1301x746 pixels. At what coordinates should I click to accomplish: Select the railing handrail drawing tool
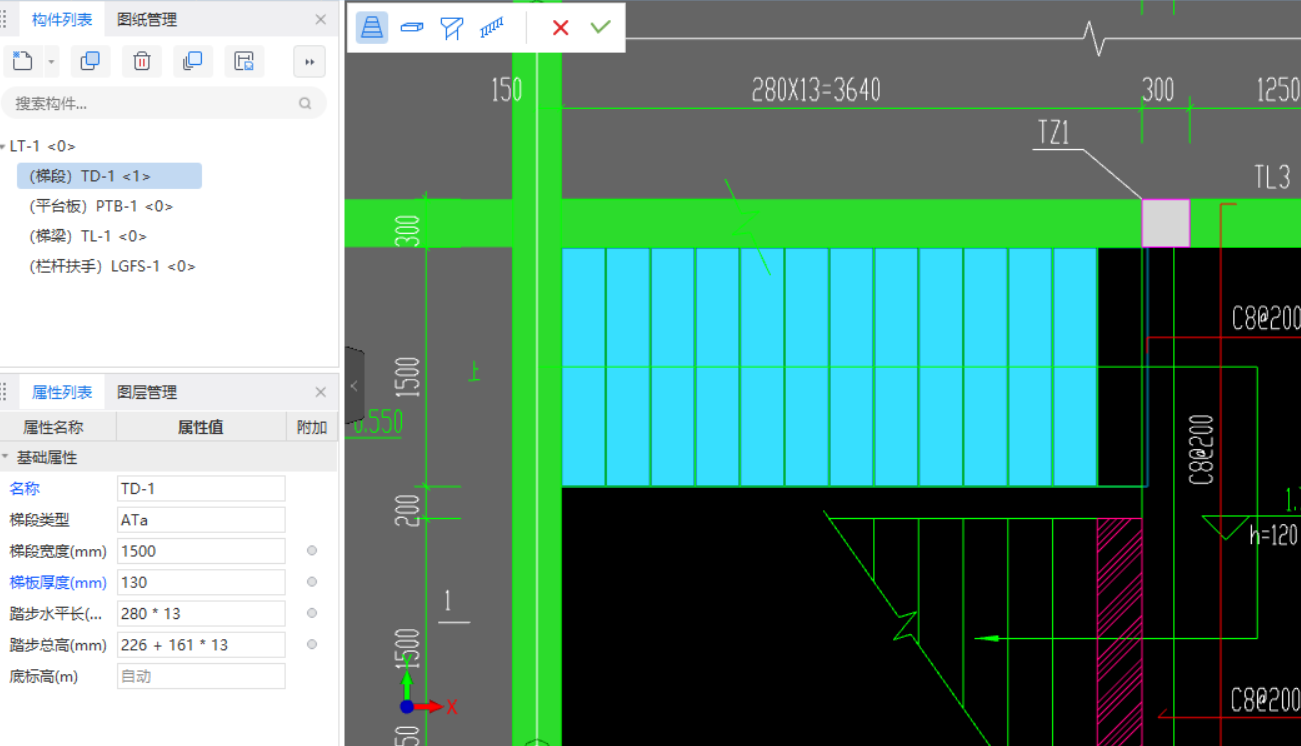[491, 28]
